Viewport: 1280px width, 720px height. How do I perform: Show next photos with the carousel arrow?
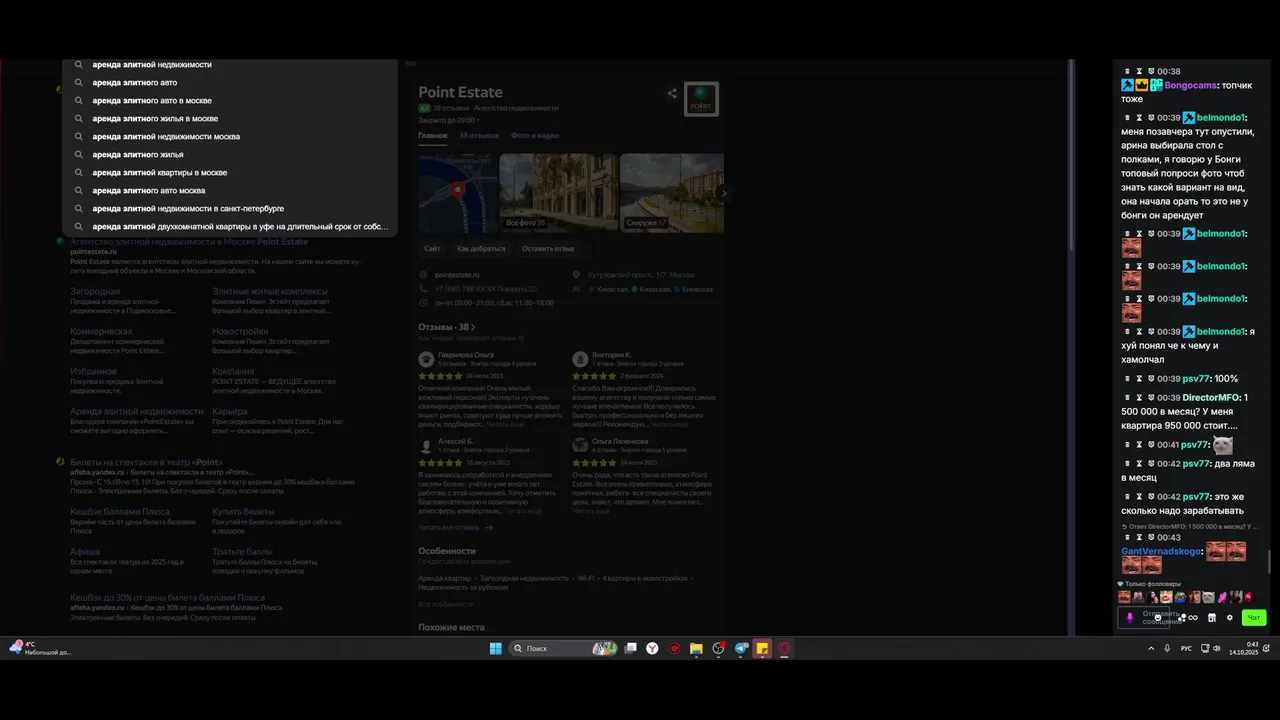click(x=724, y=193)
